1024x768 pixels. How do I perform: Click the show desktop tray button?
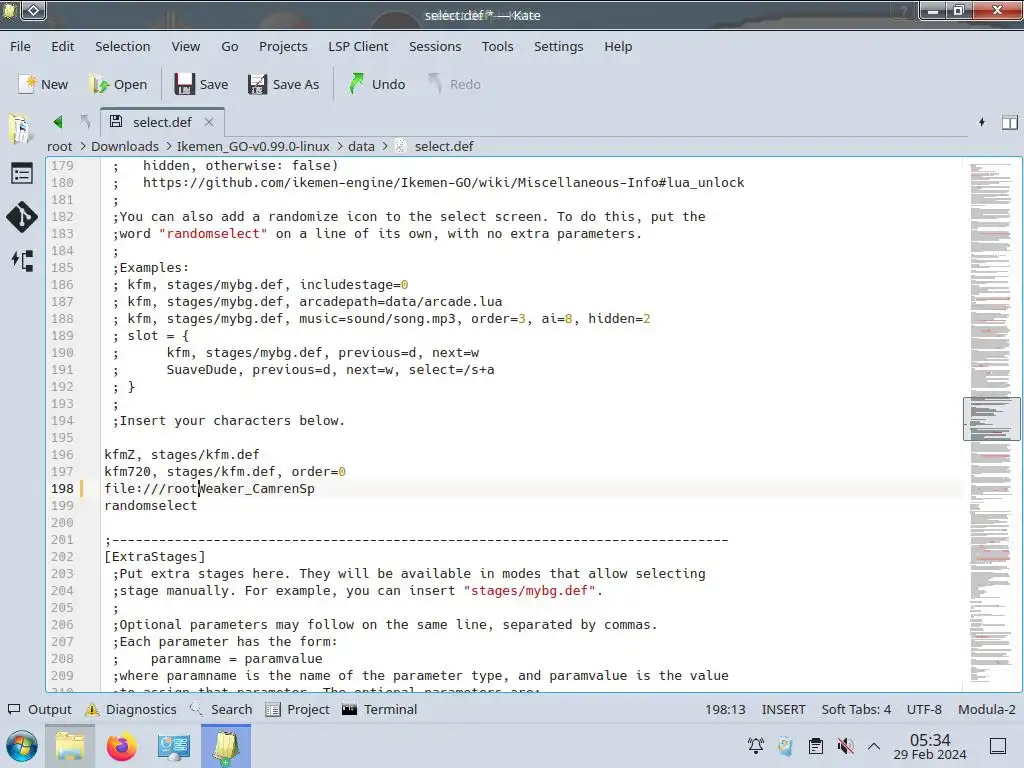(998, 746)
